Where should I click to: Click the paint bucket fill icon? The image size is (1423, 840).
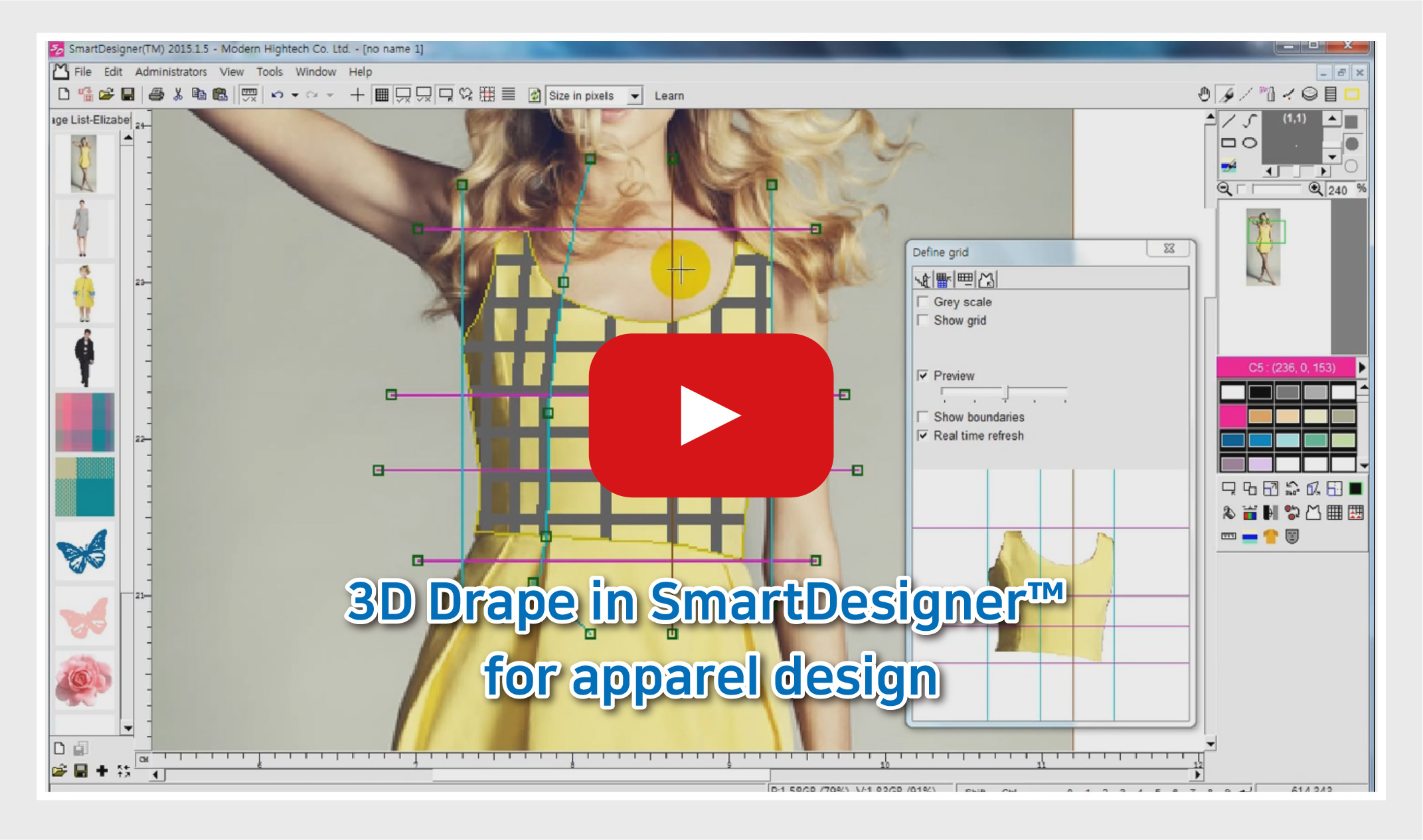(1228, 512)
